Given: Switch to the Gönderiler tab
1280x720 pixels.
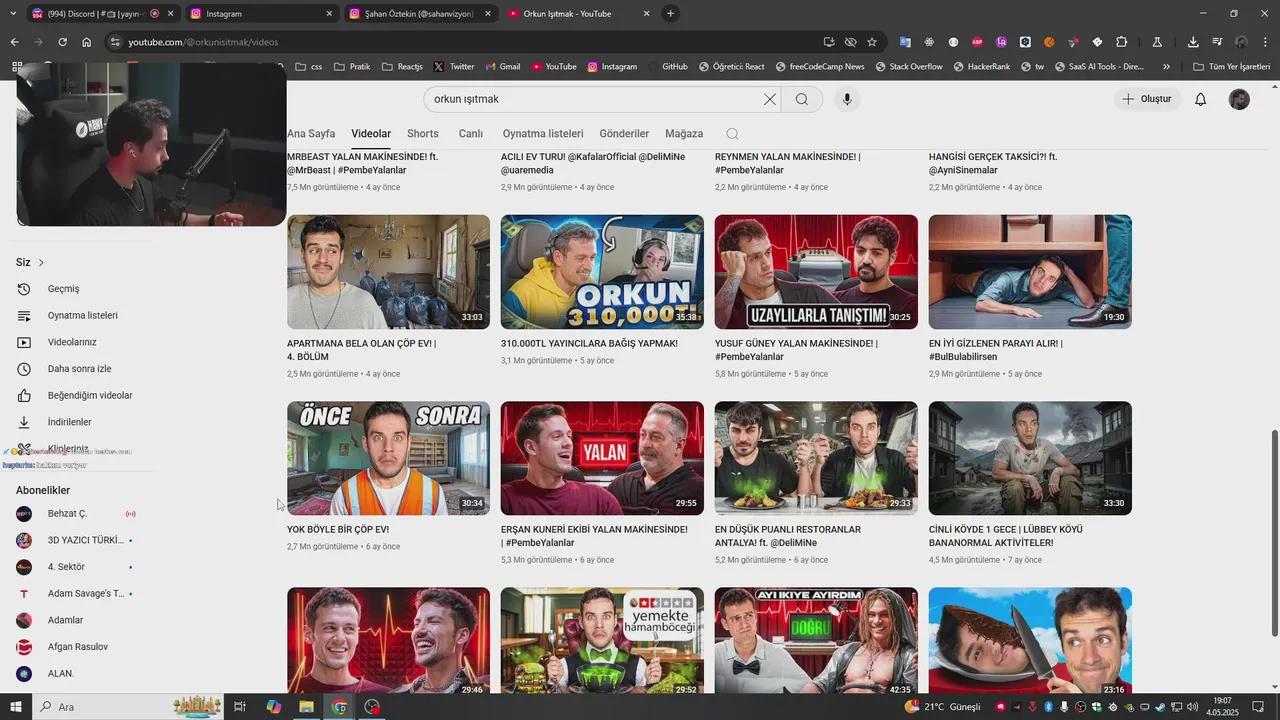Looking at the screenshot, I should pos(624,134).
